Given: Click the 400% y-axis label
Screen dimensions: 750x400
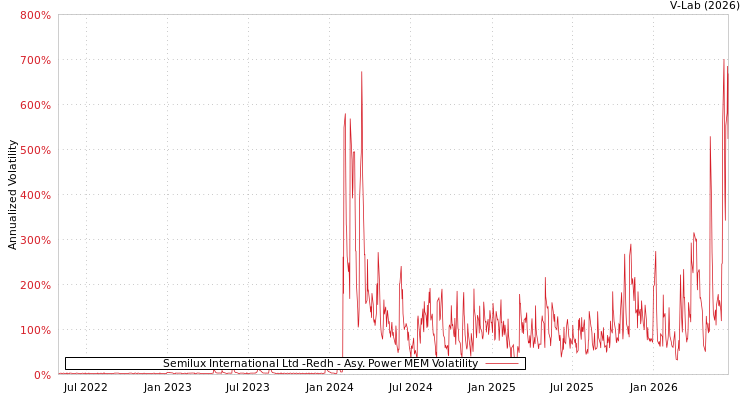Looking at the screenshot, I should (x=35, y=195).
